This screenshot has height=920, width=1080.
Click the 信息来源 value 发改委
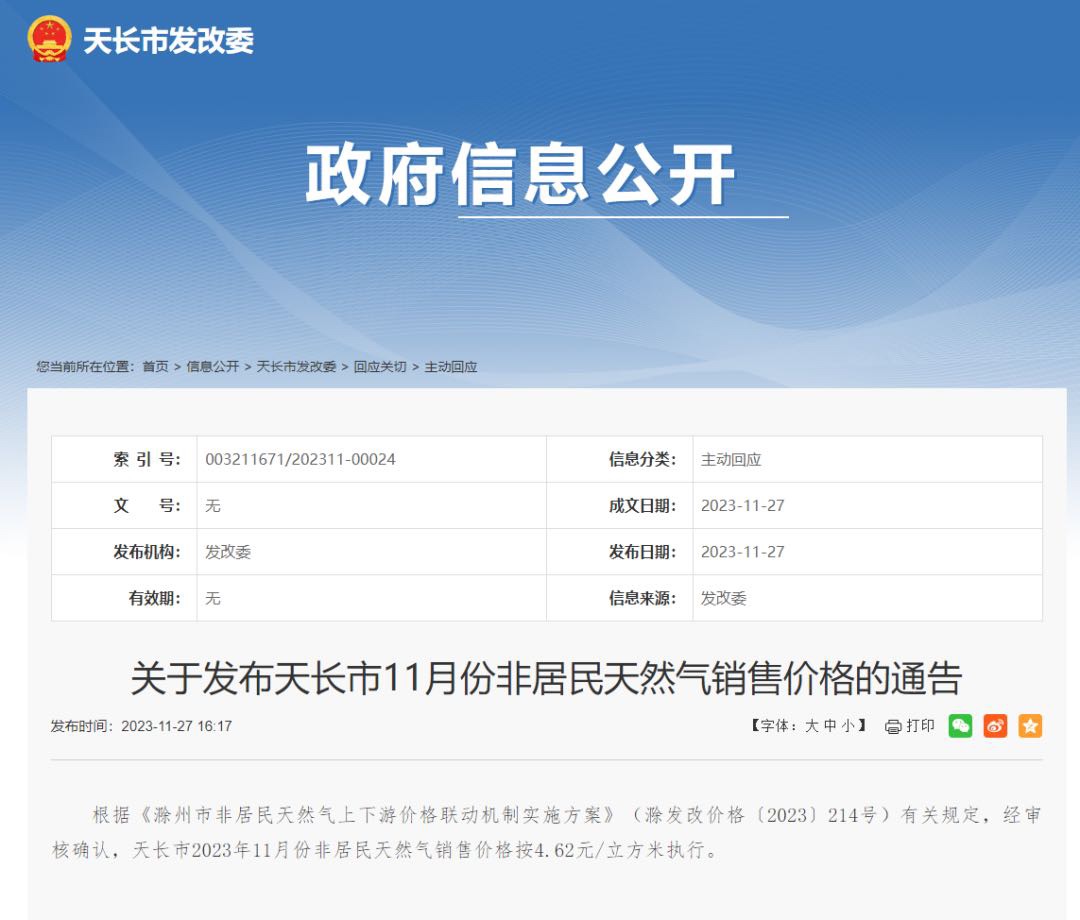pyautogui.click(x=724, y=598)
